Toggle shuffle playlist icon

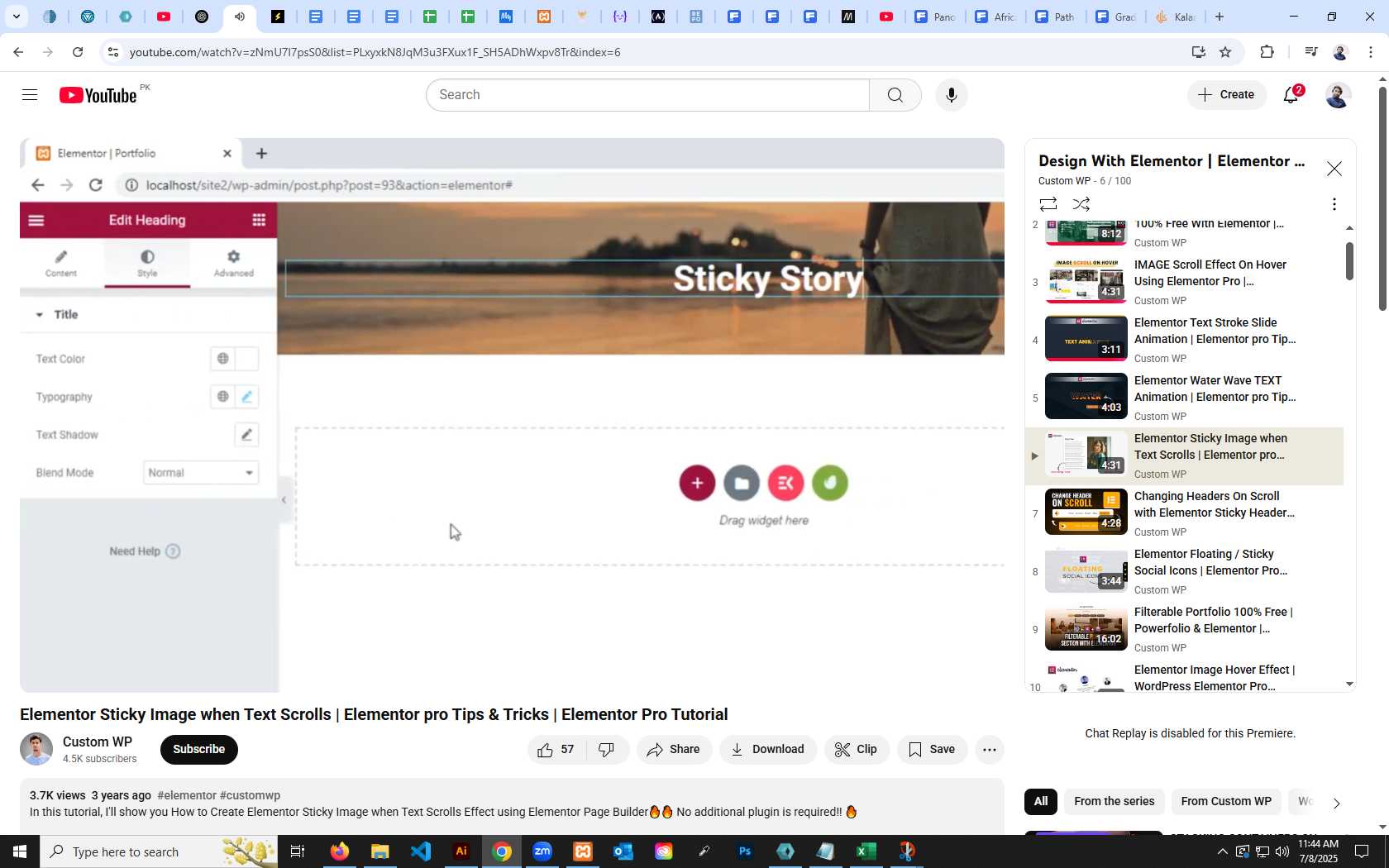pyautogui.click(x=1081, y=204)
